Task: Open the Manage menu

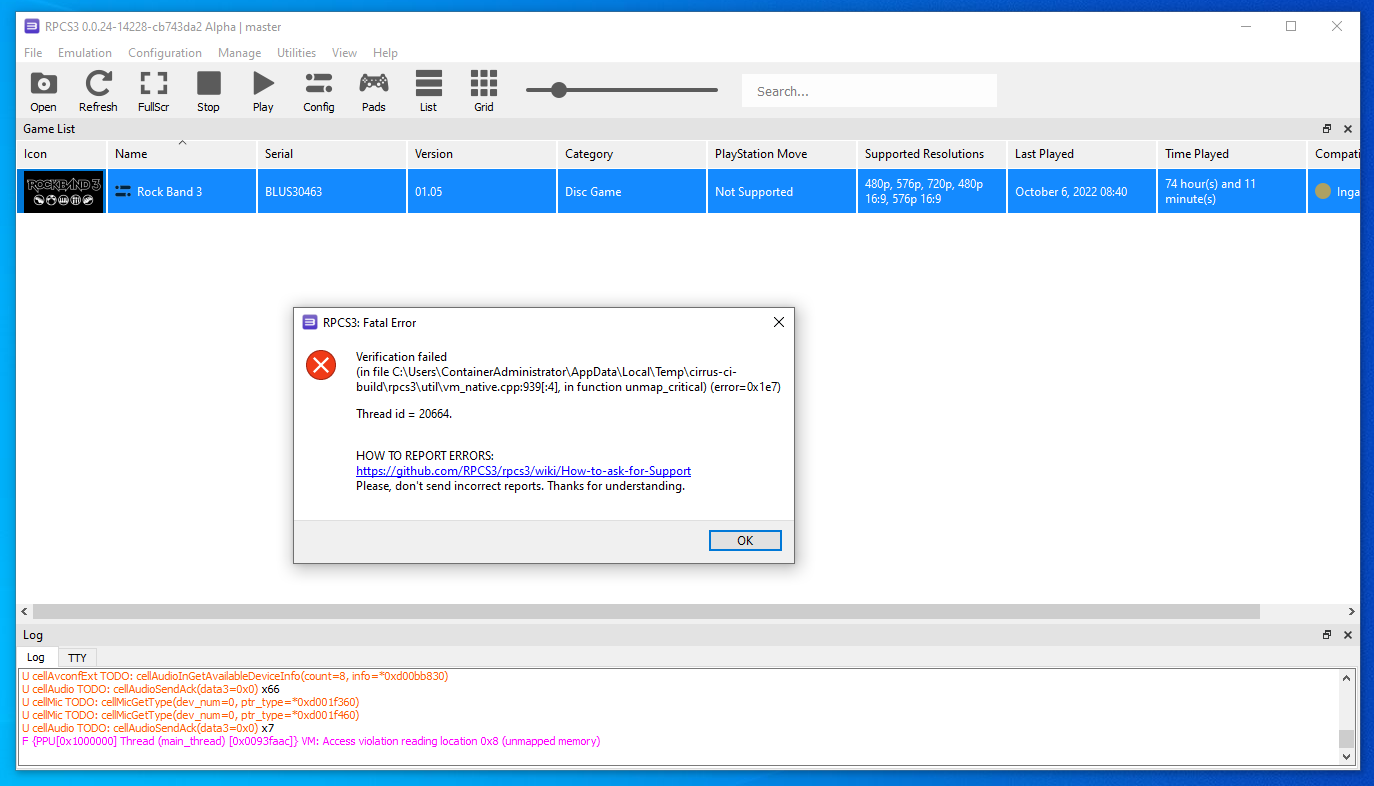Action: point(239,52)
